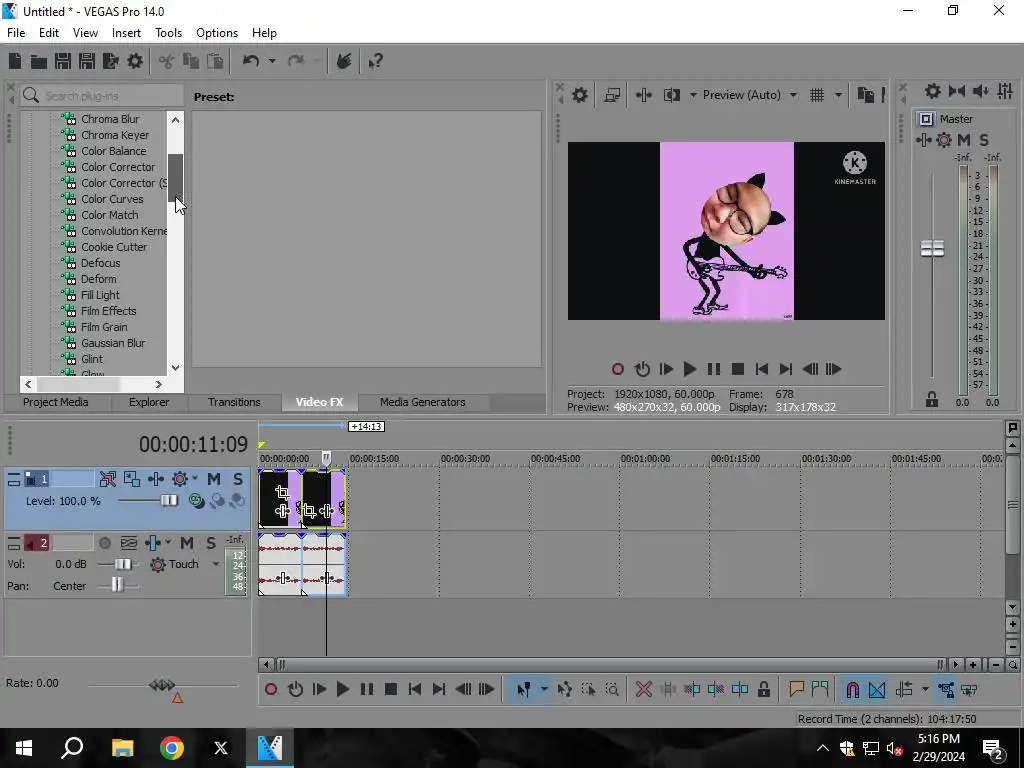1024x768 pixels.
Task: Toggle Split Screen View in preview
Action: click(x=671, y=95)
